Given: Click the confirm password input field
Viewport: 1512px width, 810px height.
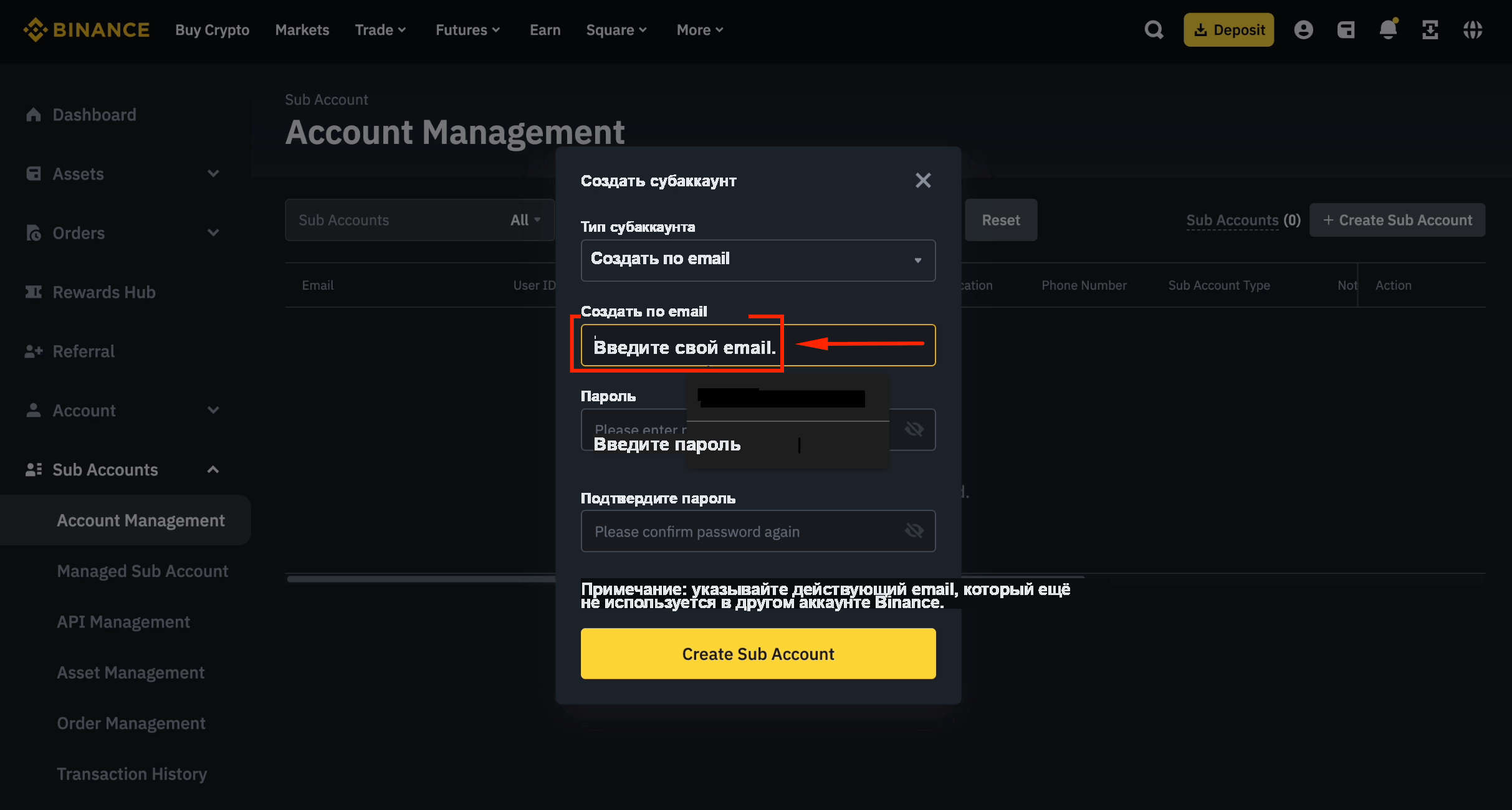Looking at the screenshot, I should tap(758, 531).
